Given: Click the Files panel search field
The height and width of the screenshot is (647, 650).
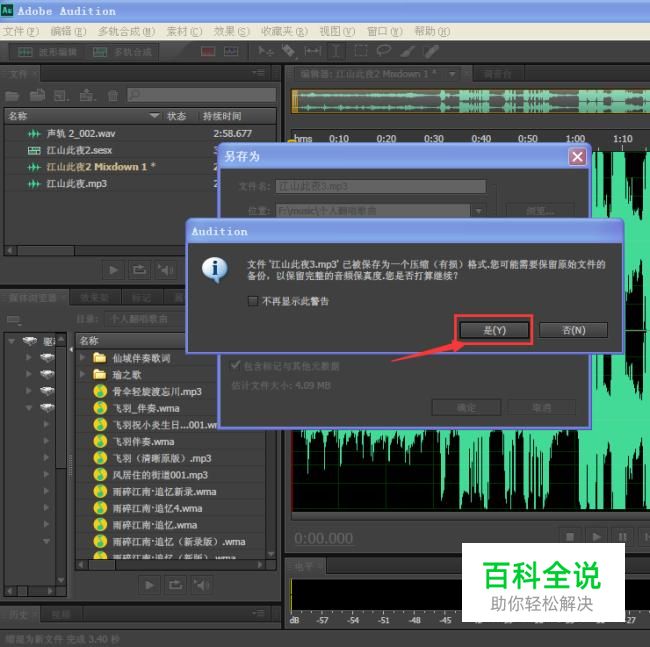Looking at the screenshot, I should coord(201,95).
